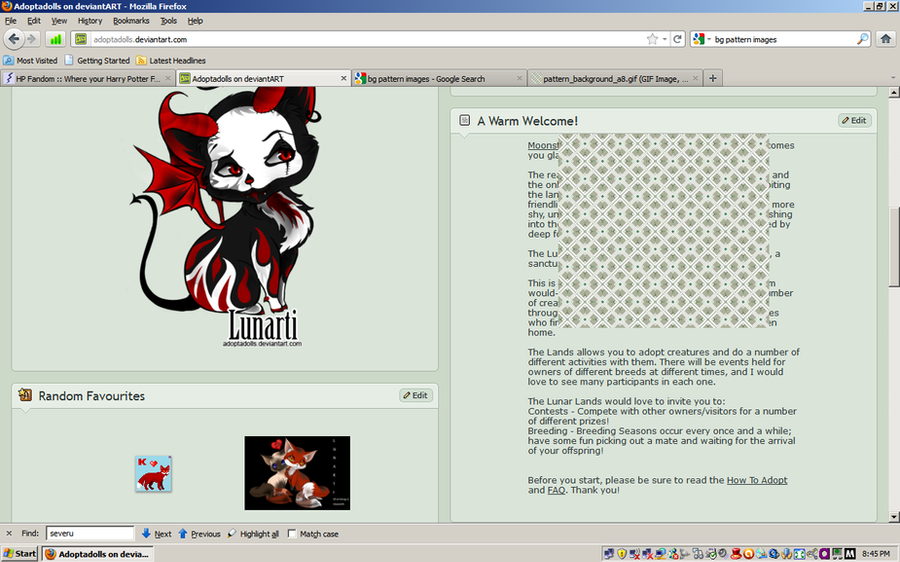
Task: Open the Tools menu
Action: [x=168, y=21]
